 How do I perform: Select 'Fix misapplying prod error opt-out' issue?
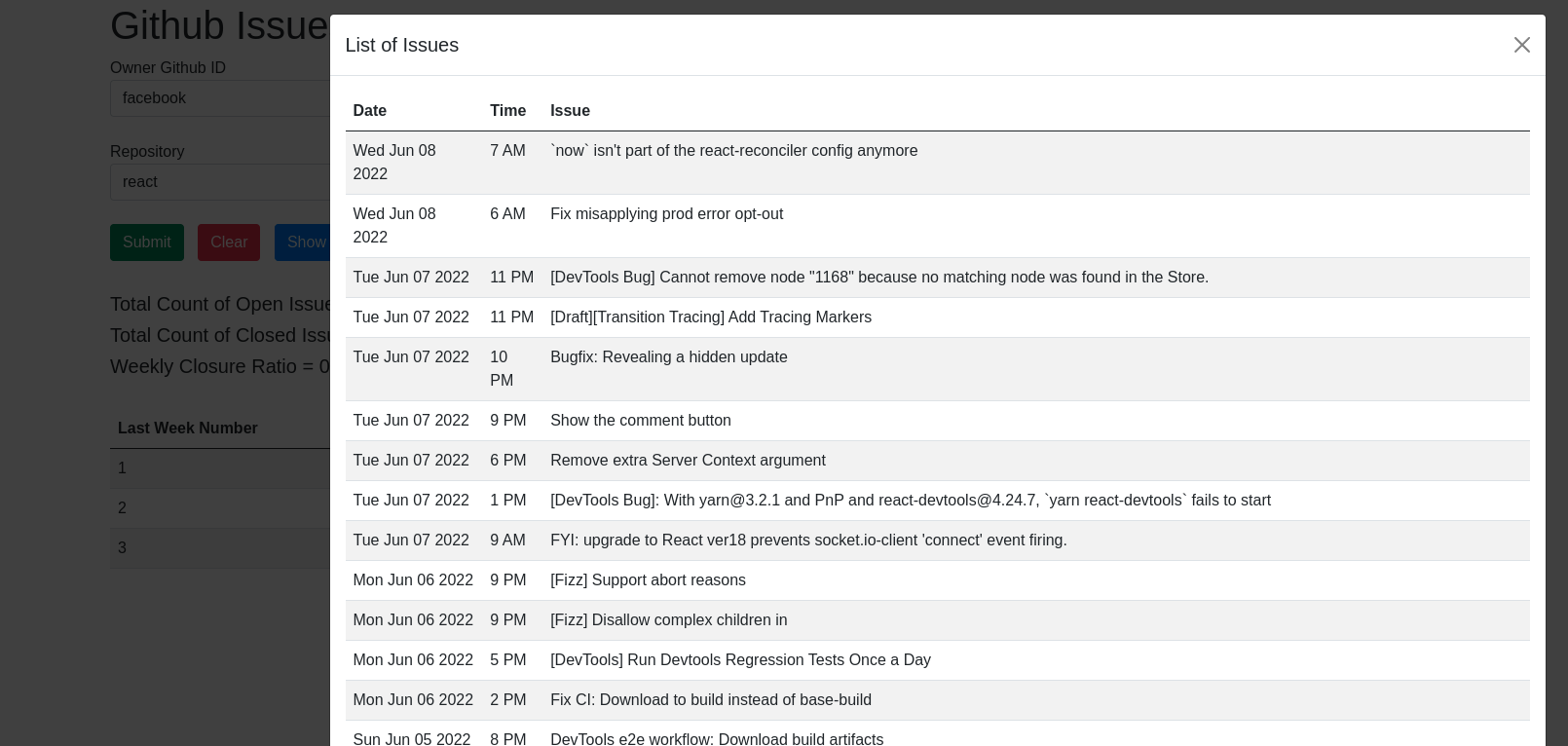click(x=666, y=214)
